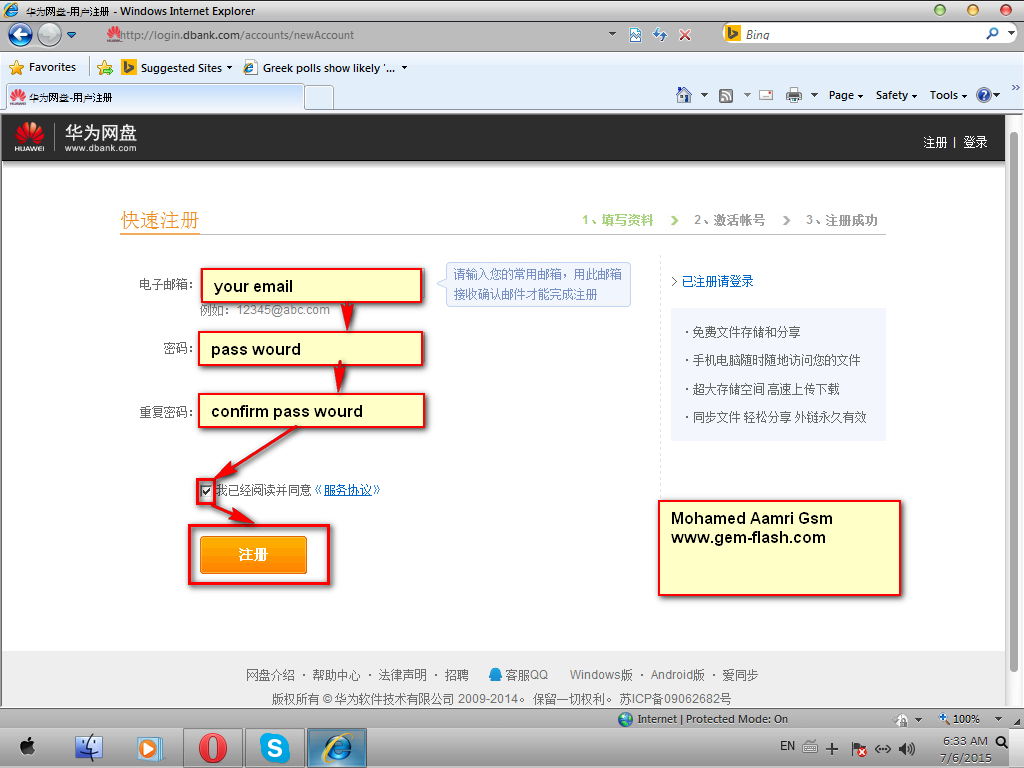The height and width of the screenshot is (768, 1024).
Task: Click the EN language indicator in tray
Action: point(787,746)
